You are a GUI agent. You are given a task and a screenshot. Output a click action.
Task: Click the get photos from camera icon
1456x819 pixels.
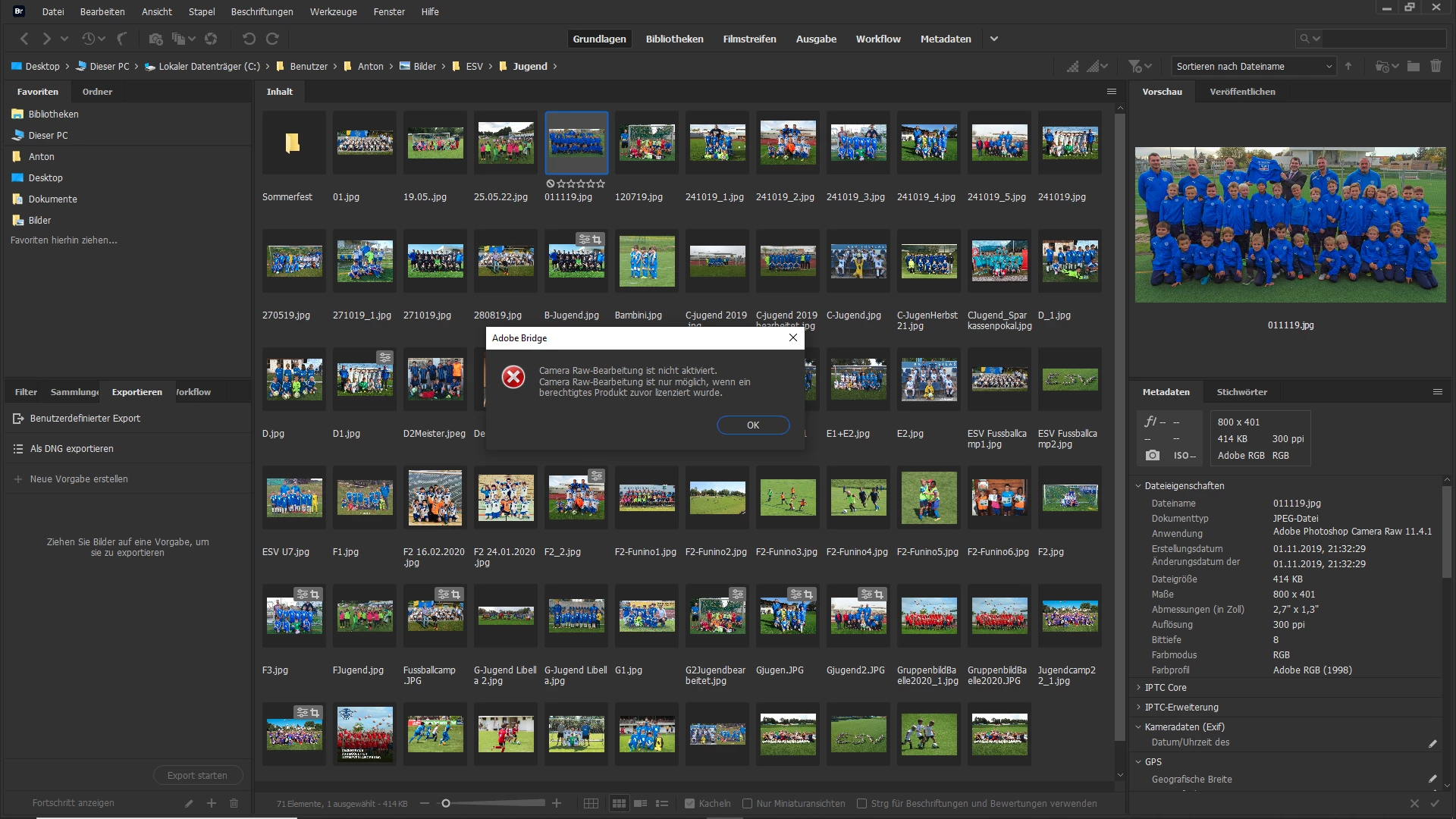pyautogui.click(x=155, y=39)
